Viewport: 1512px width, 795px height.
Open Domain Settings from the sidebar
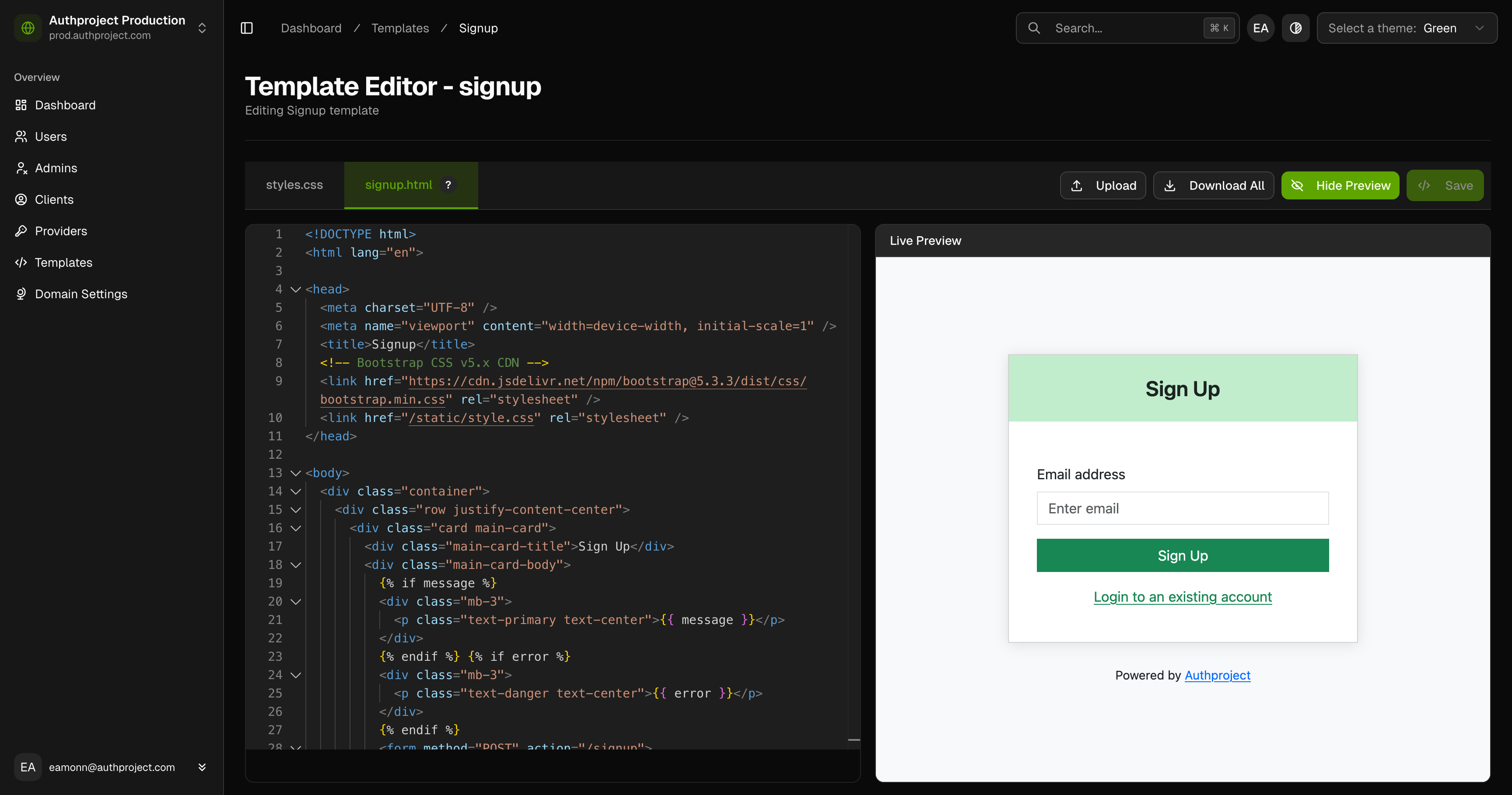81,294
